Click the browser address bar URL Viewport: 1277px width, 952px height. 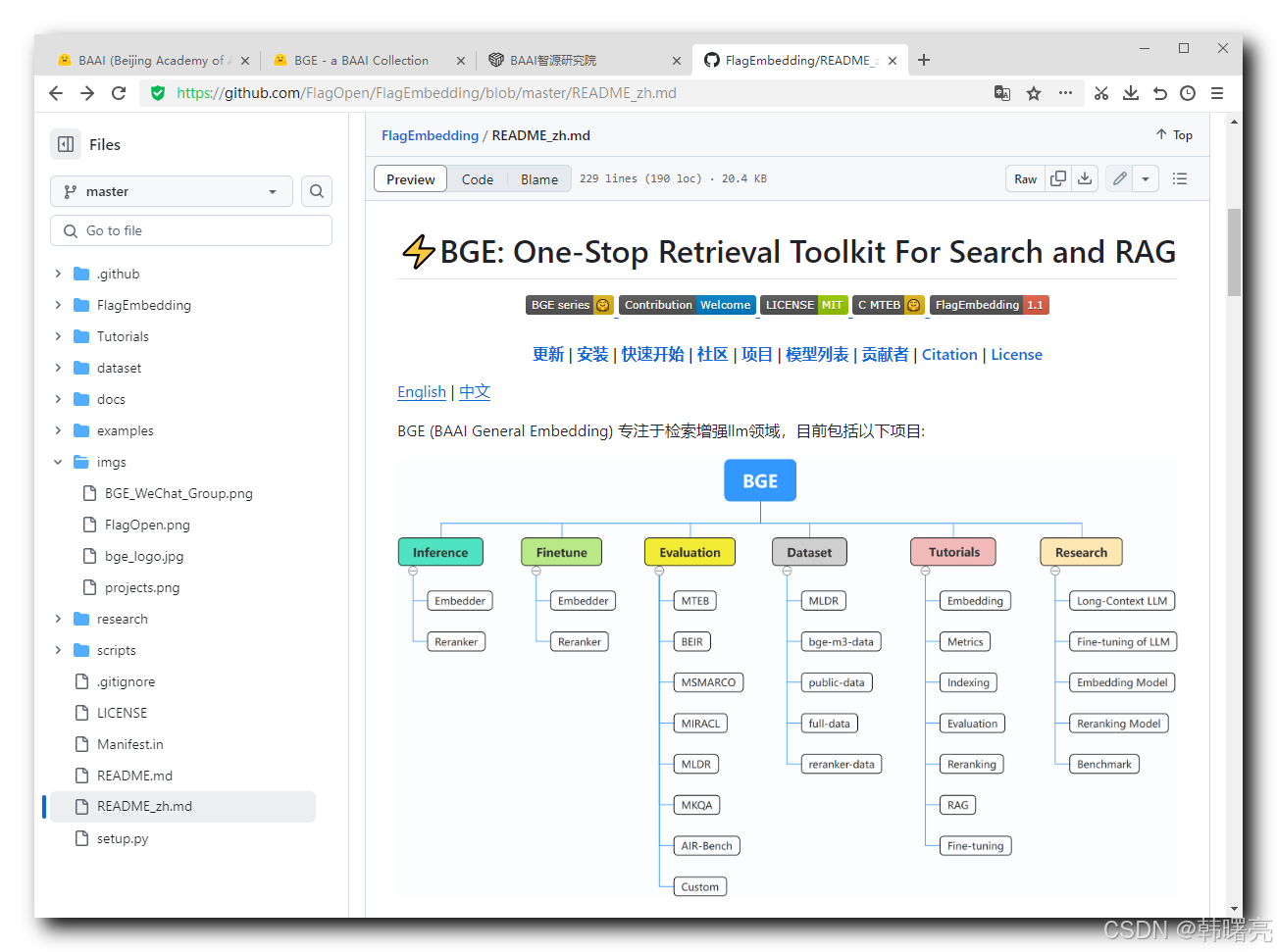tap(427, 93)
